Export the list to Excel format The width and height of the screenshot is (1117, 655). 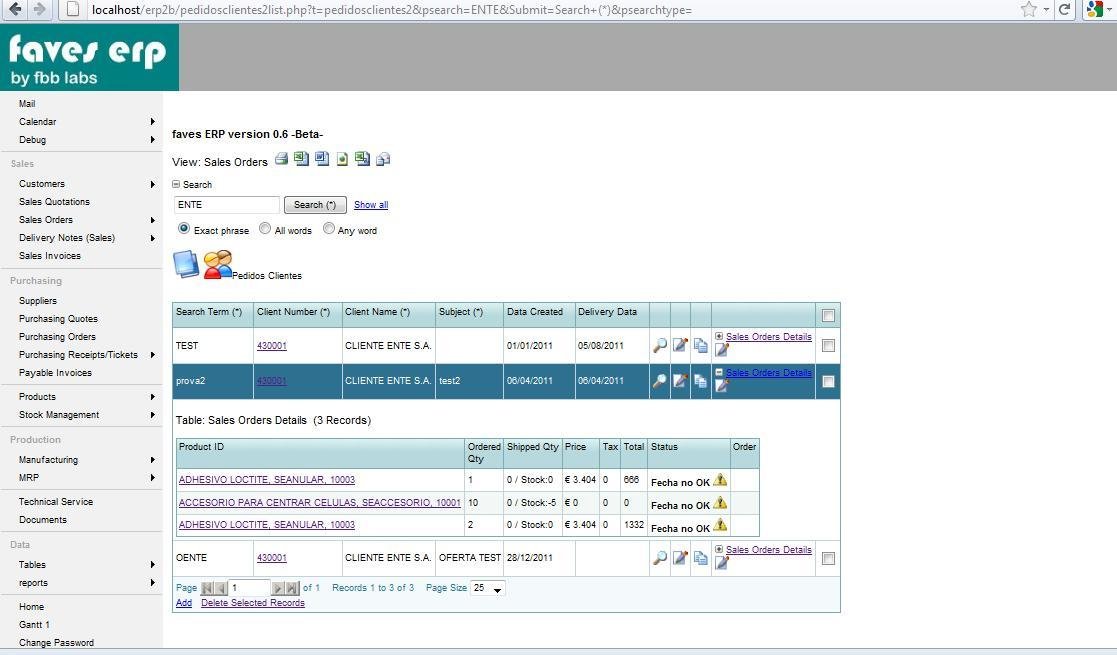coord(301,158)
